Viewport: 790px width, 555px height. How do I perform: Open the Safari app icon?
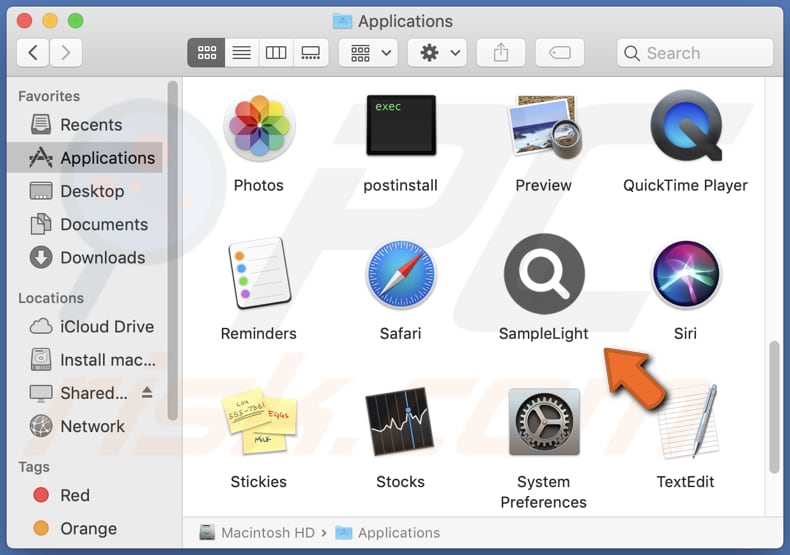pos(400,275)
